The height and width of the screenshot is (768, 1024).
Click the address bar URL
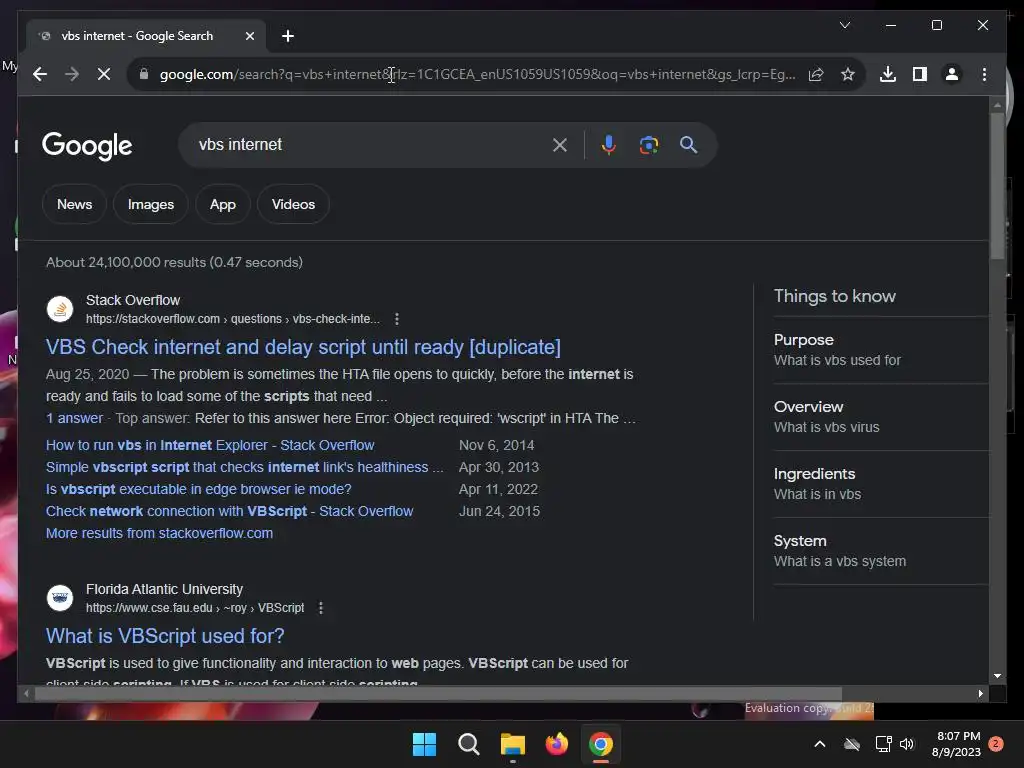coord(477,74)
